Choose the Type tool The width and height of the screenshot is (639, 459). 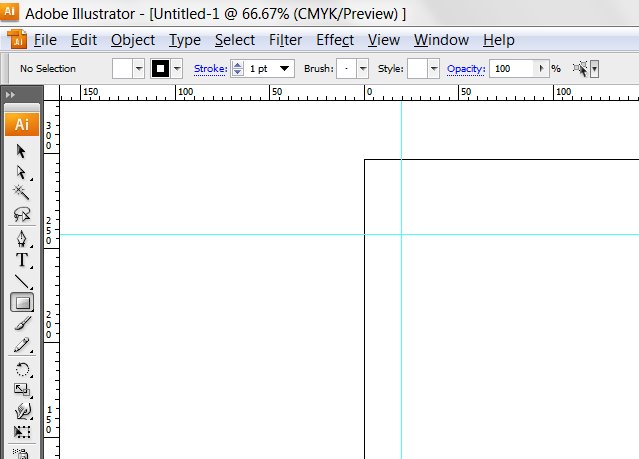point(22,260)
